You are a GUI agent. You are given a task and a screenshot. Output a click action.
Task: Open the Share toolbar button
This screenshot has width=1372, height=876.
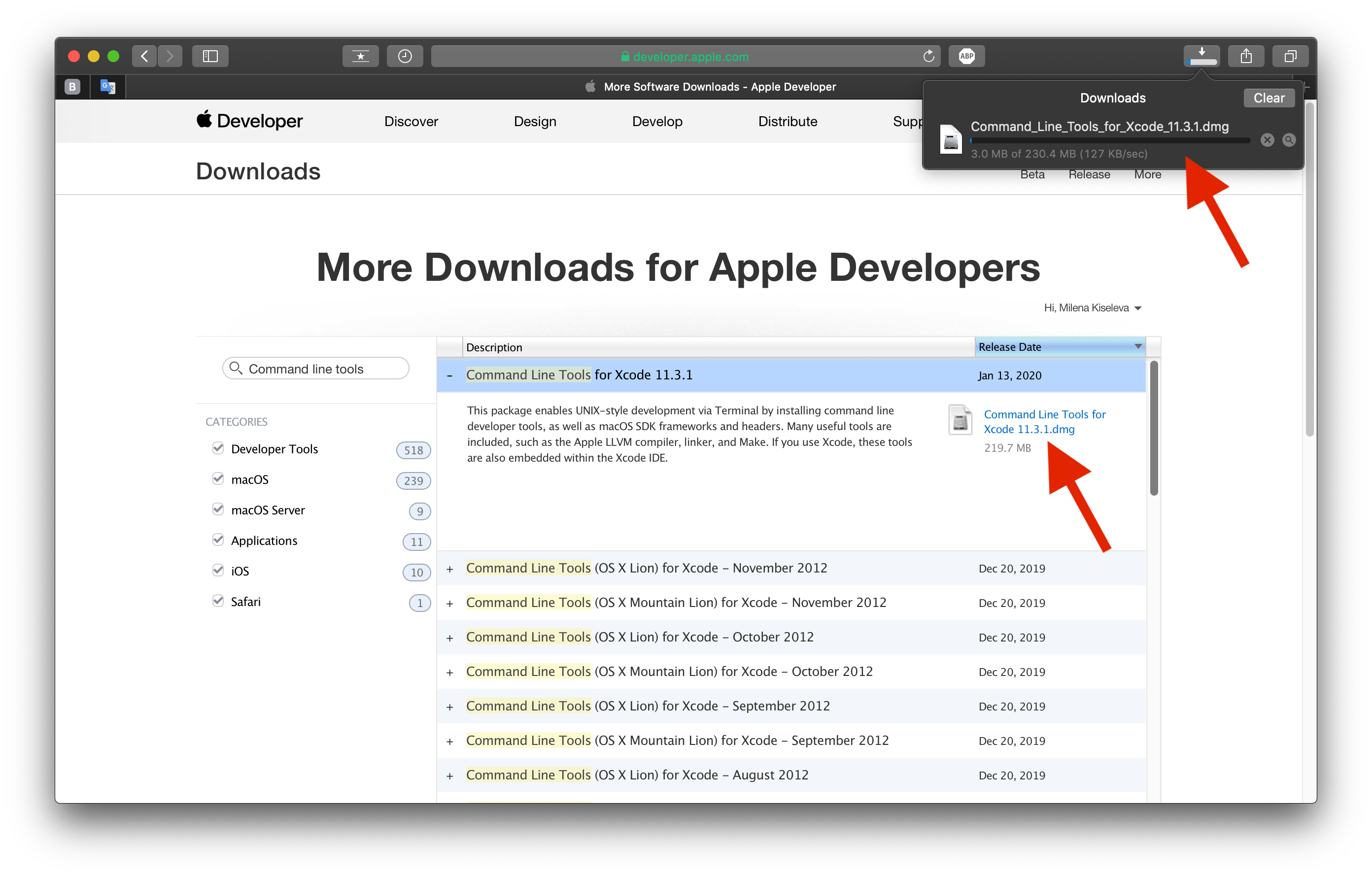[1246, 56]
